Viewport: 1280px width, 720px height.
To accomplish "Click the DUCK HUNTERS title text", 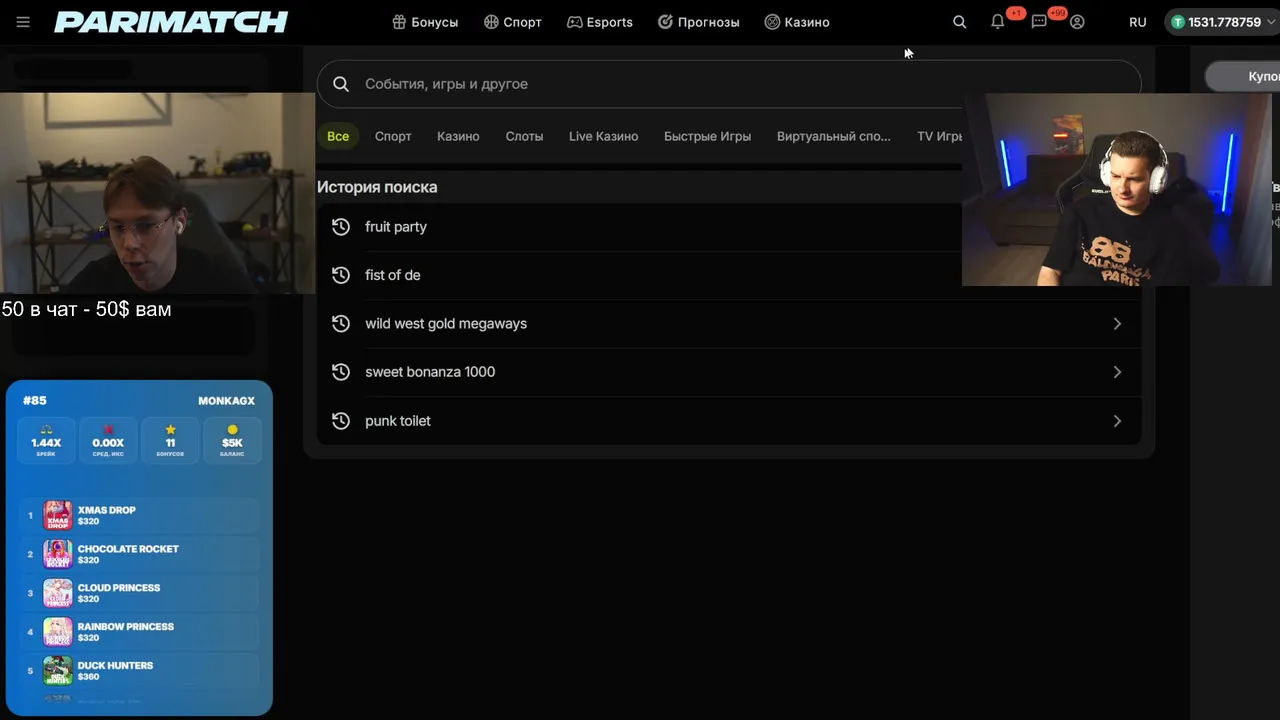I will [x=116, y=666].
